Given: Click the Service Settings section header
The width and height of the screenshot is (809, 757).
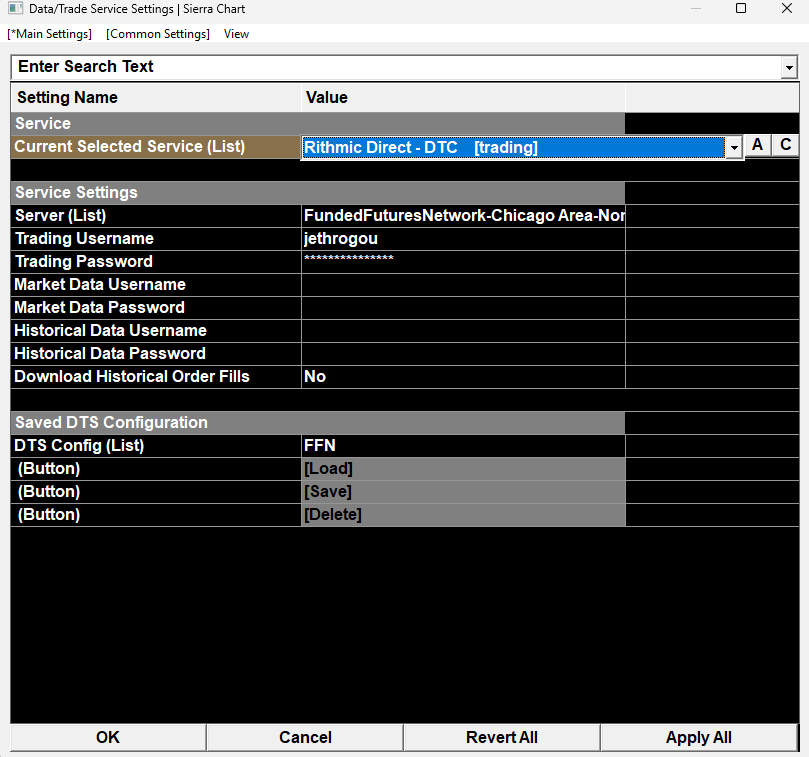Looking at the screenshot, I should (x=318, y=193).
